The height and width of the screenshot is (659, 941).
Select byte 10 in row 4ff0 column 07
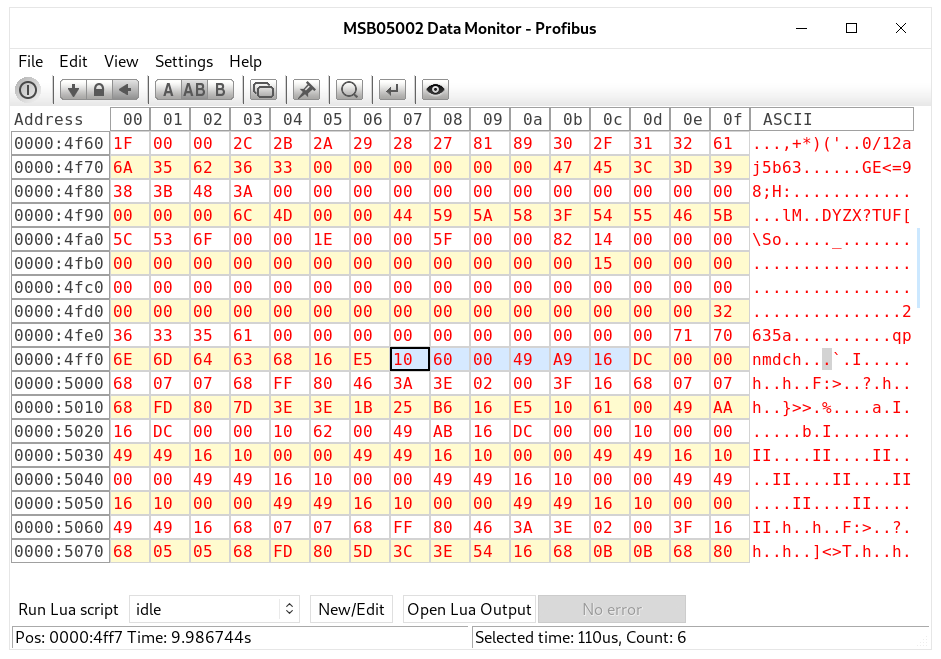click(410, 360)
